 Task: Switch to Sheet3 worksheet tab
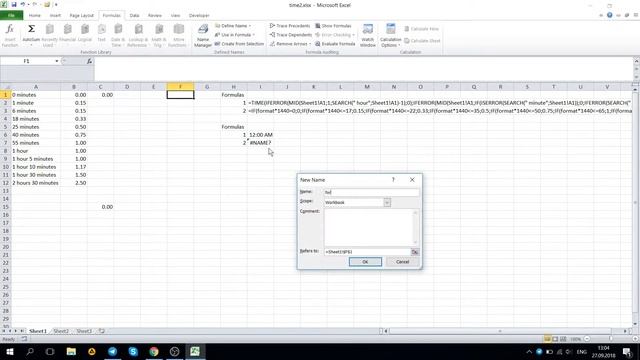point(84,331)
